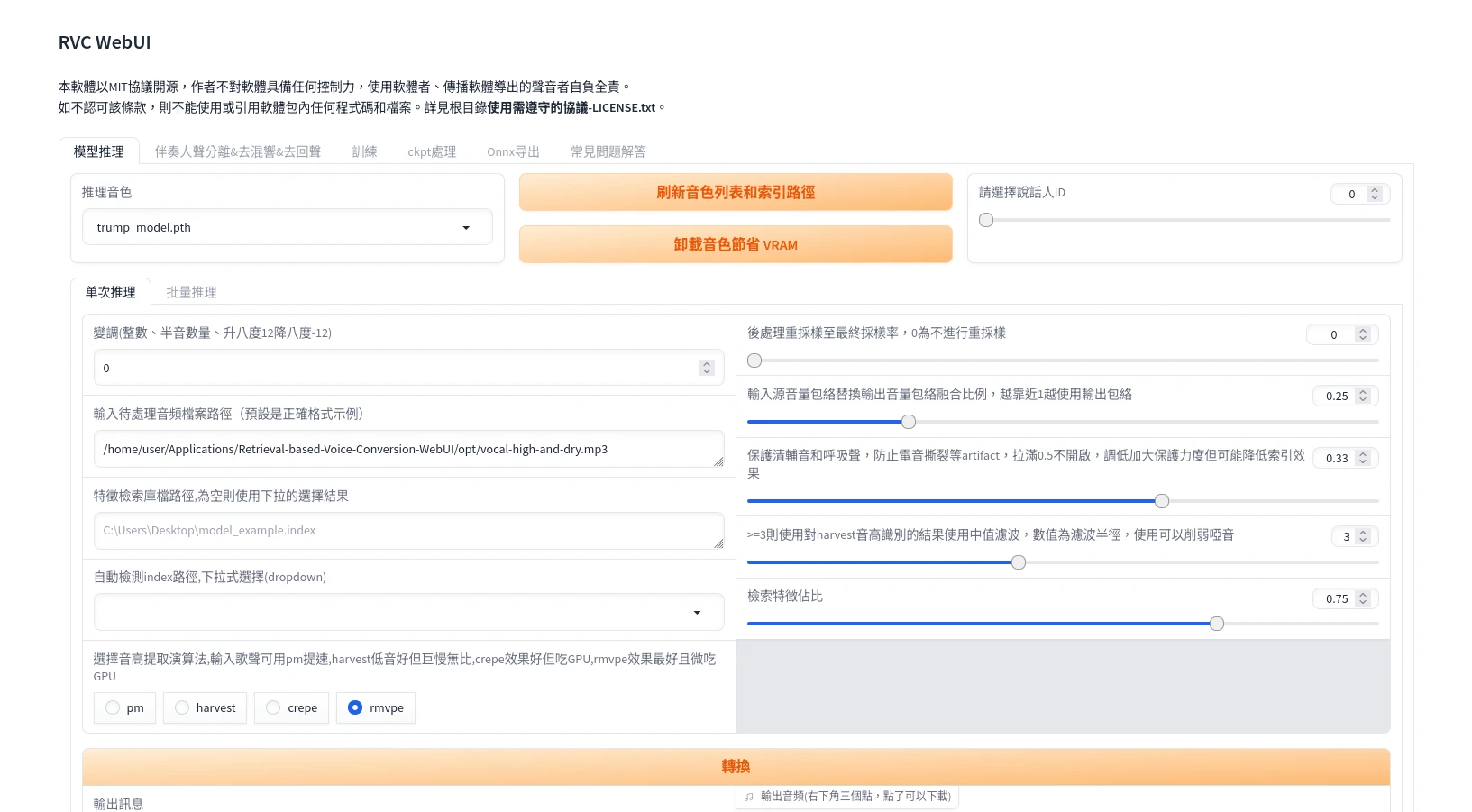Viewport: 1472px width, 812px height.
Task: Click the 變調 pitch shift stepper arrows
Action: (x=706, y=368)
